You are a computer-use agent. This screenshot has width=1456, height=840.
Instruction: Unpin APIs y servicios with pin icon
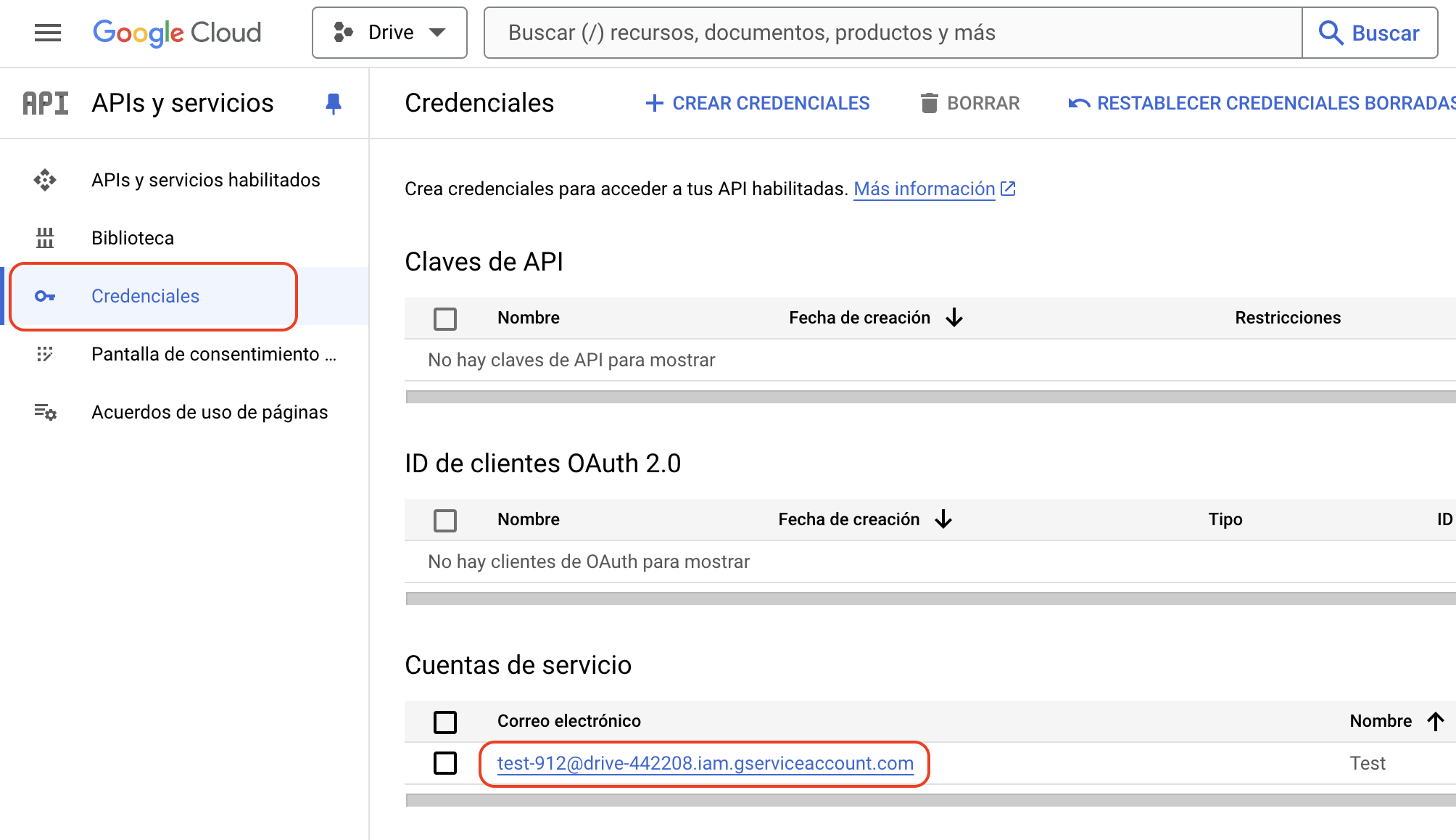[333, 104]
